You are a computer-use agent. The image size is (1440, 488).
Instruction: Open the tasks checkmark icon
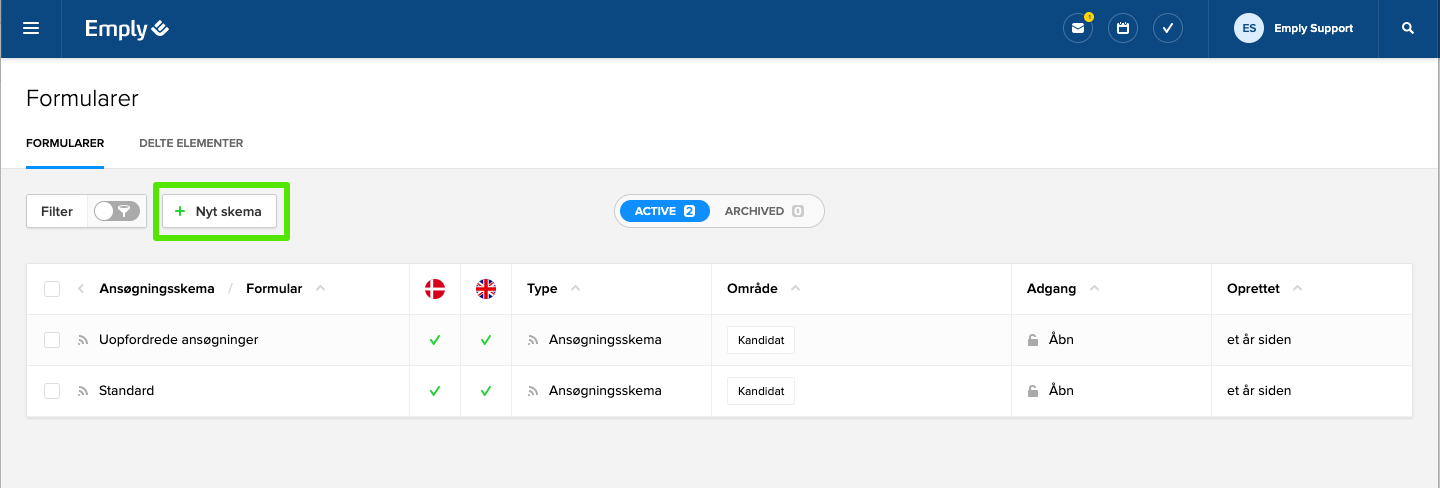pyautogui.click(x=1168, y=29)
